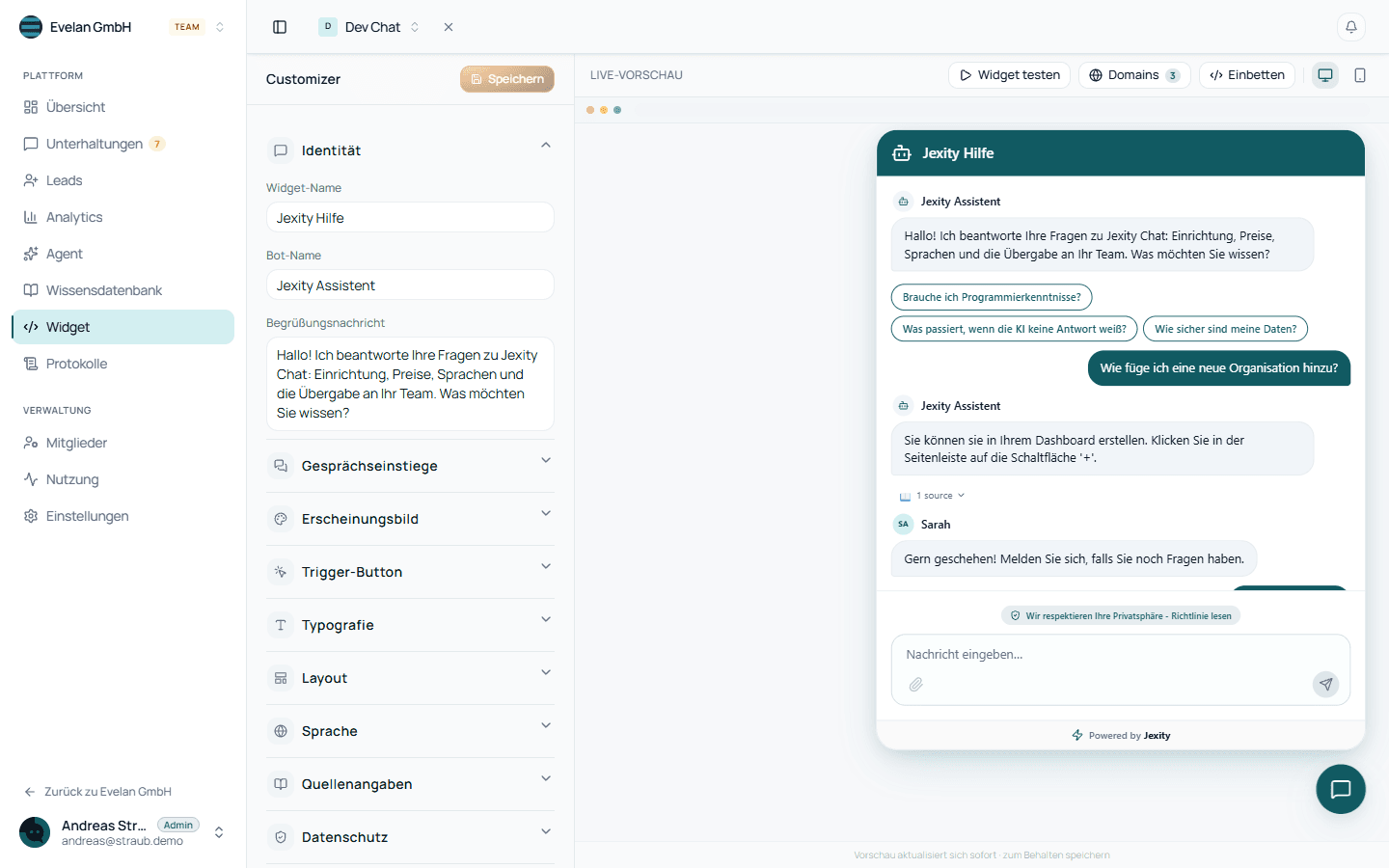Image resolution: width=1389 pixels, height=868 pixels.
Task: Open the Analytics page
Action: pos(123,217)
